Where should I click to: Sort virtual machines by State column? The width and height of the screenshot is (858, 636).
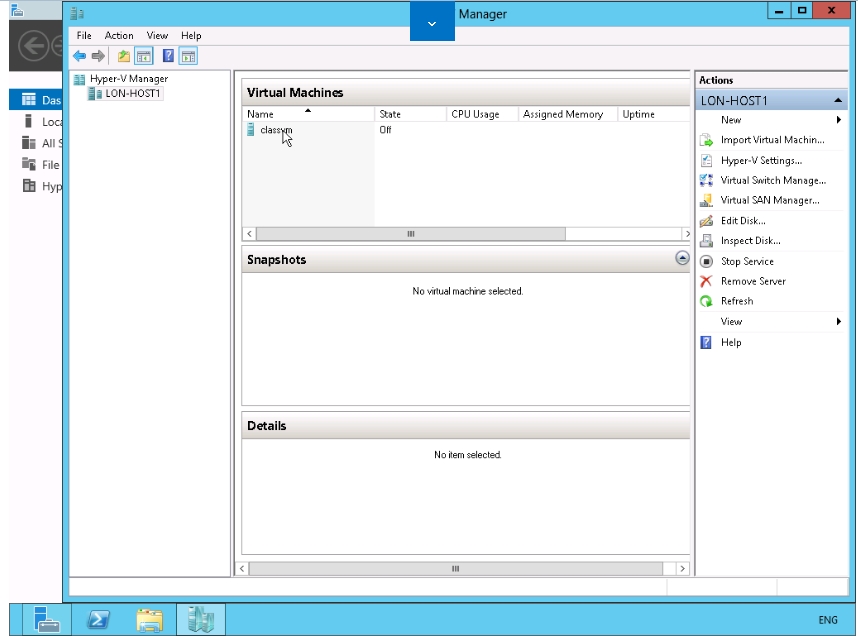410,114
